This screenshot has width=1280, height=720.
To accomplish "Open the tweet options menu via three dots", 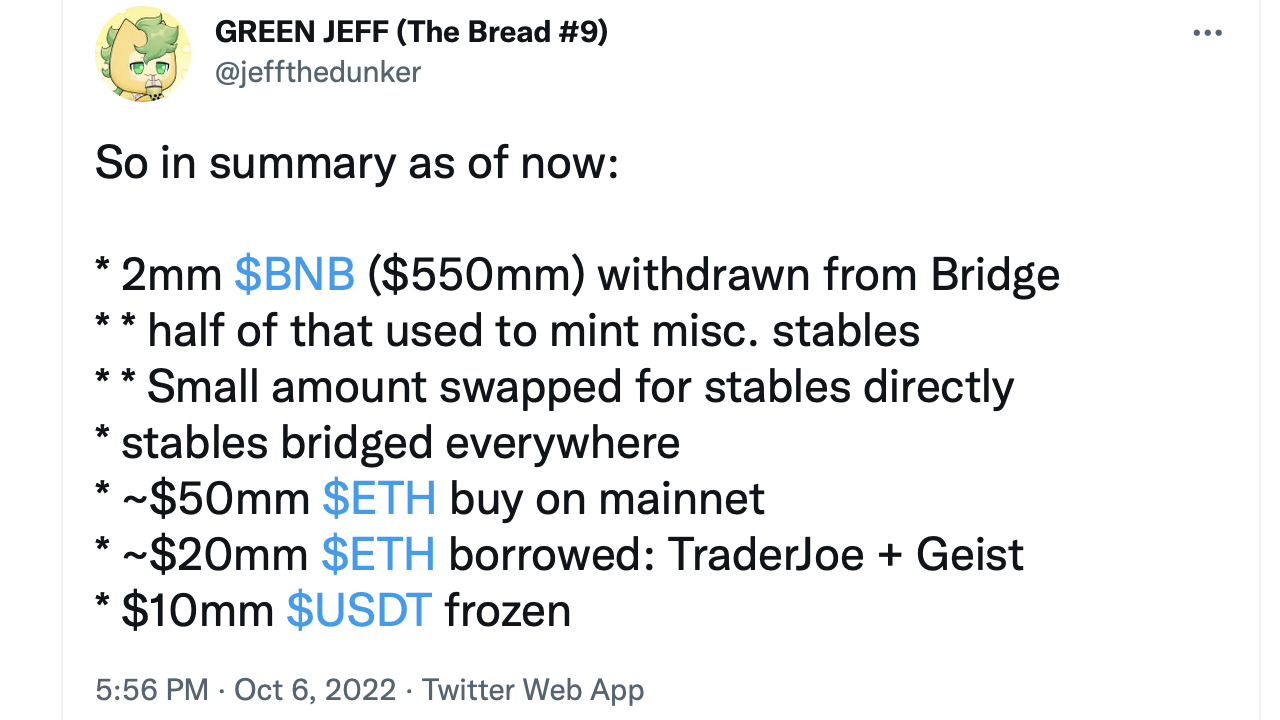I will 1208,32.
